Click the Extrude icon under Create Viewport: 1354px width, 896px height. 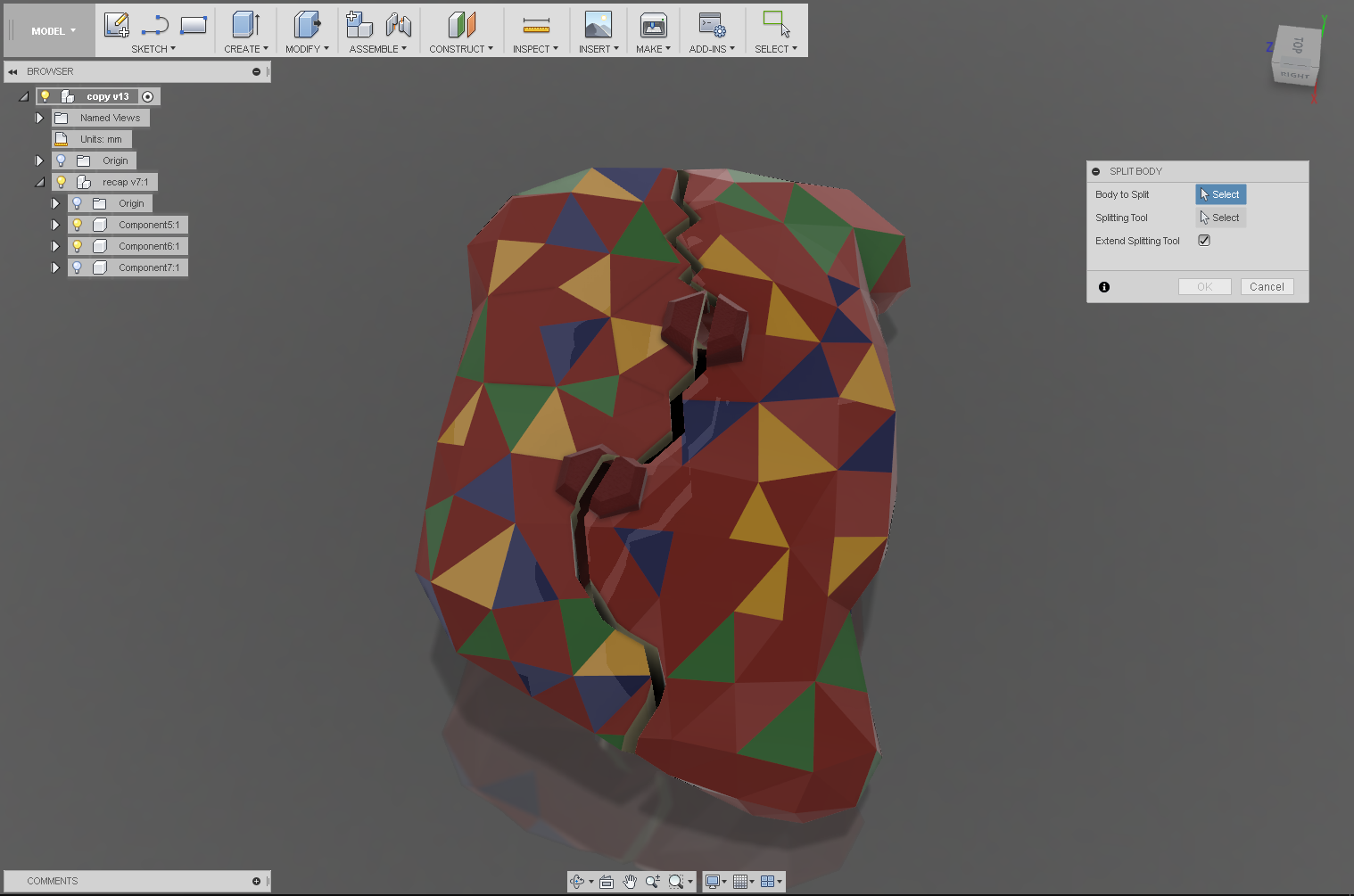coord(246,24)
